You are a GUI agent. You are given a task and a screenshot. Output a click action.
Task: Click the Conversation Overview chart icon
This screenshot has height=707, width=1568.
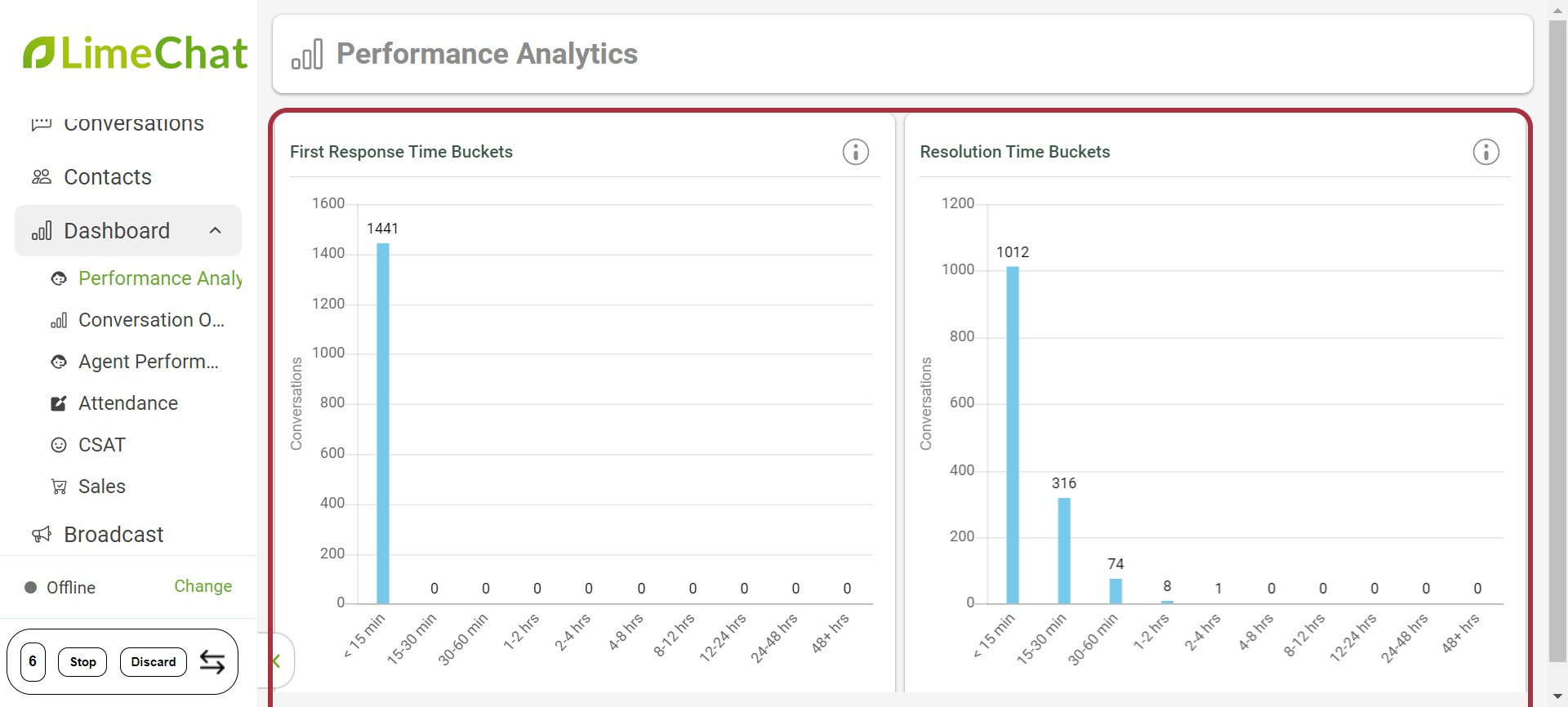tap(59, 321)
